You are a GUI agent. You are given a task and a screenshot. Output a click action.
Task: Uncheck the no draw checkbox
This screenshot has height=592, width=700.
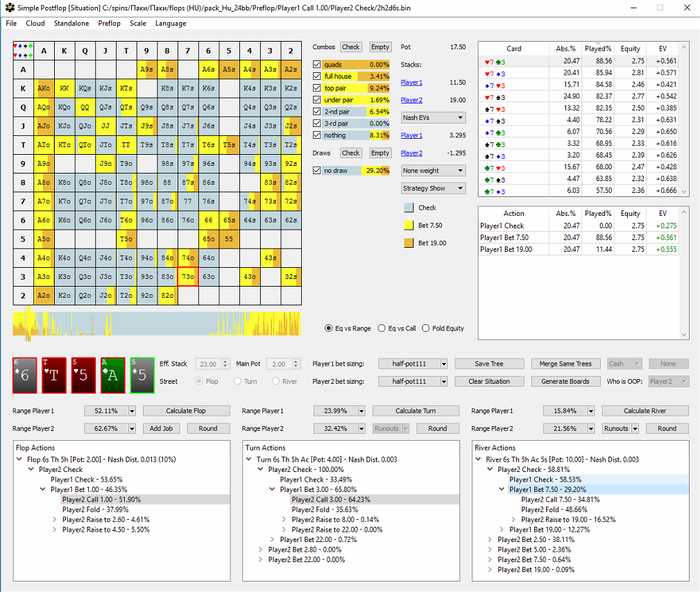[x=317, y=170]
